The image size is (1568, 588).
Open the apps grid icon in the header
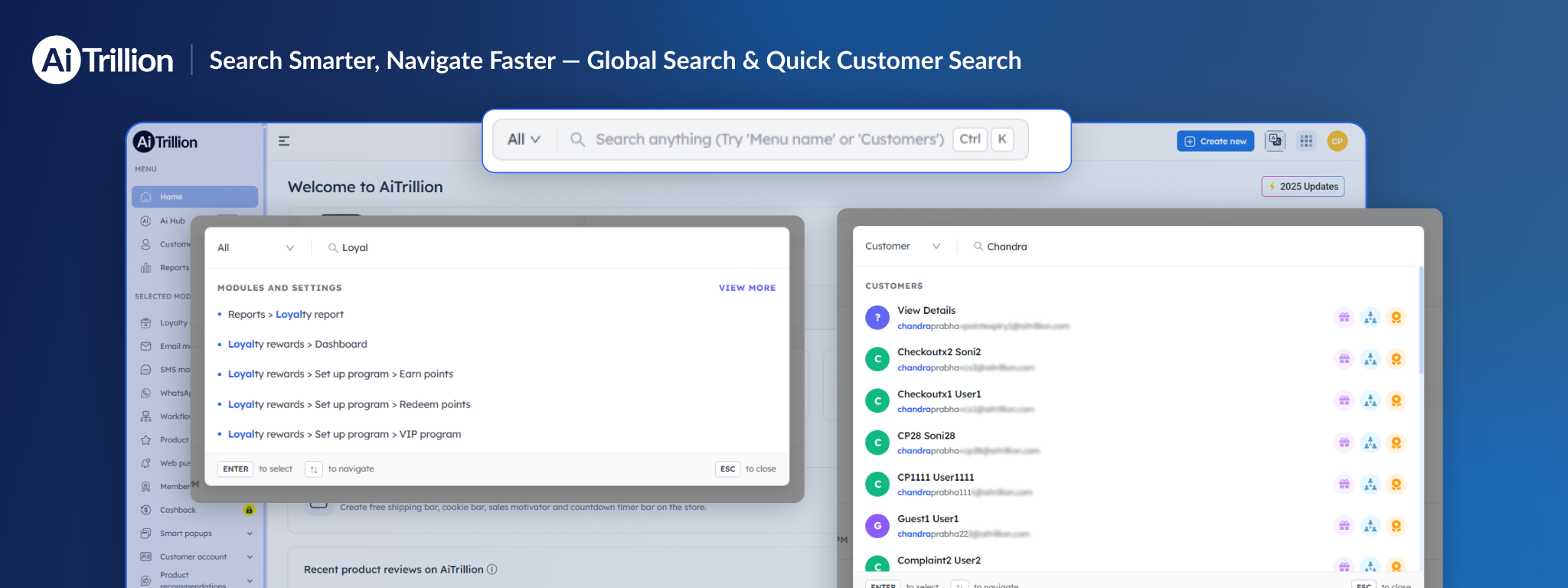[x=1306, y=141]
